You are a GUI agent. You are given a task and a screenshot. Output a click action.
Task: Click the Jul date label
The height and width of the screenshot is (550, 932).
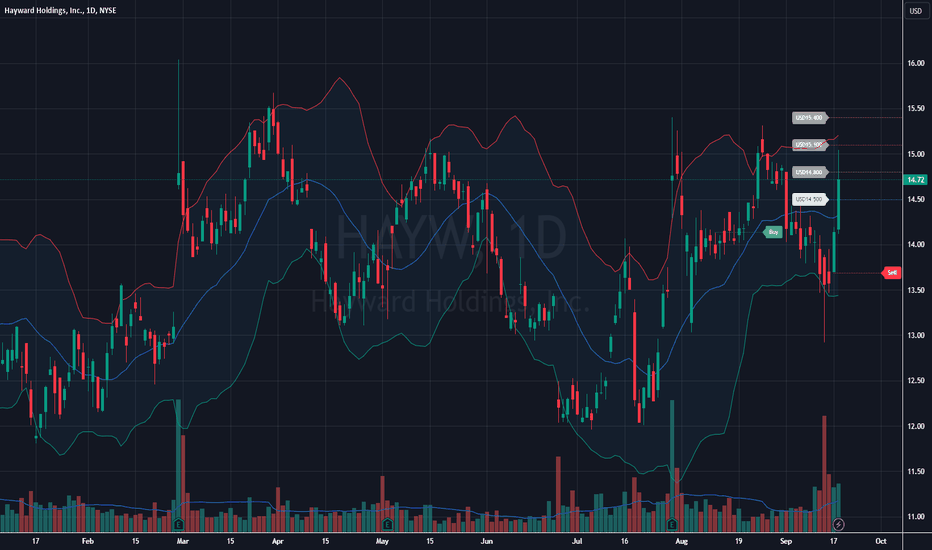pos(577,541)
